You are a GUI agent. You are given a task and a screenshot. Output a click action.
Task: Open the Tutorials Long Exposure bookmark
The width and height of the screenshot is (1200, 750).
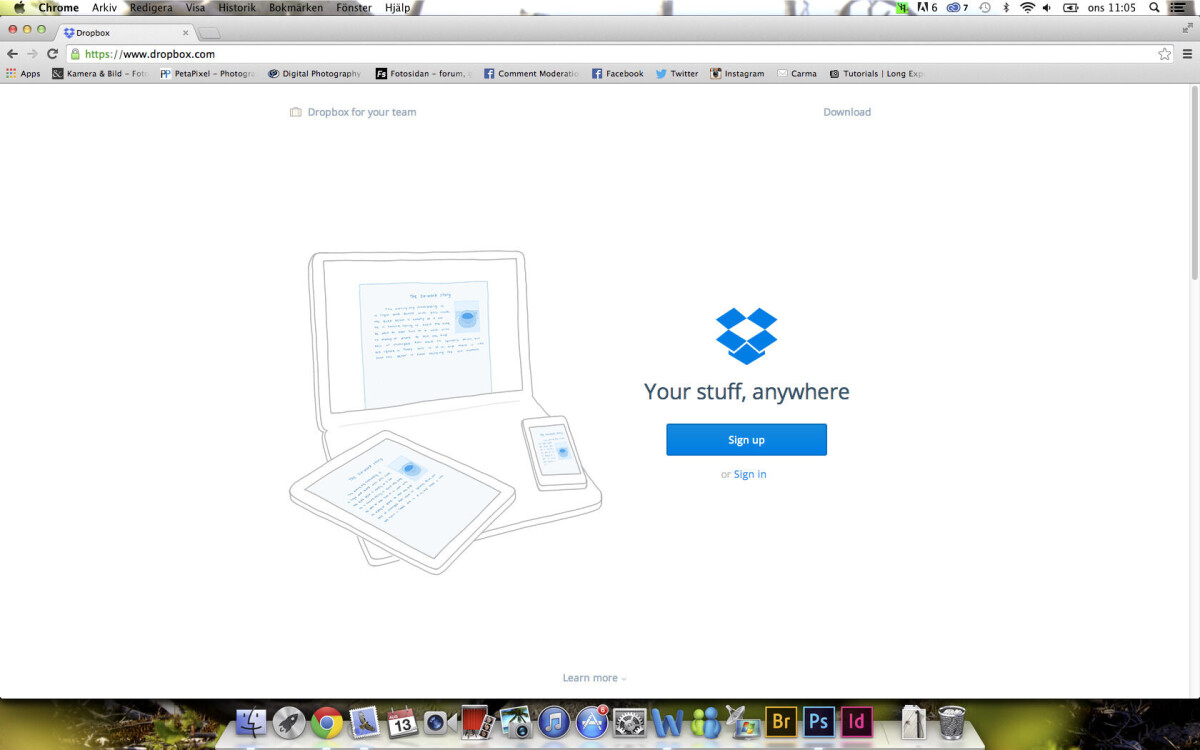876,74
